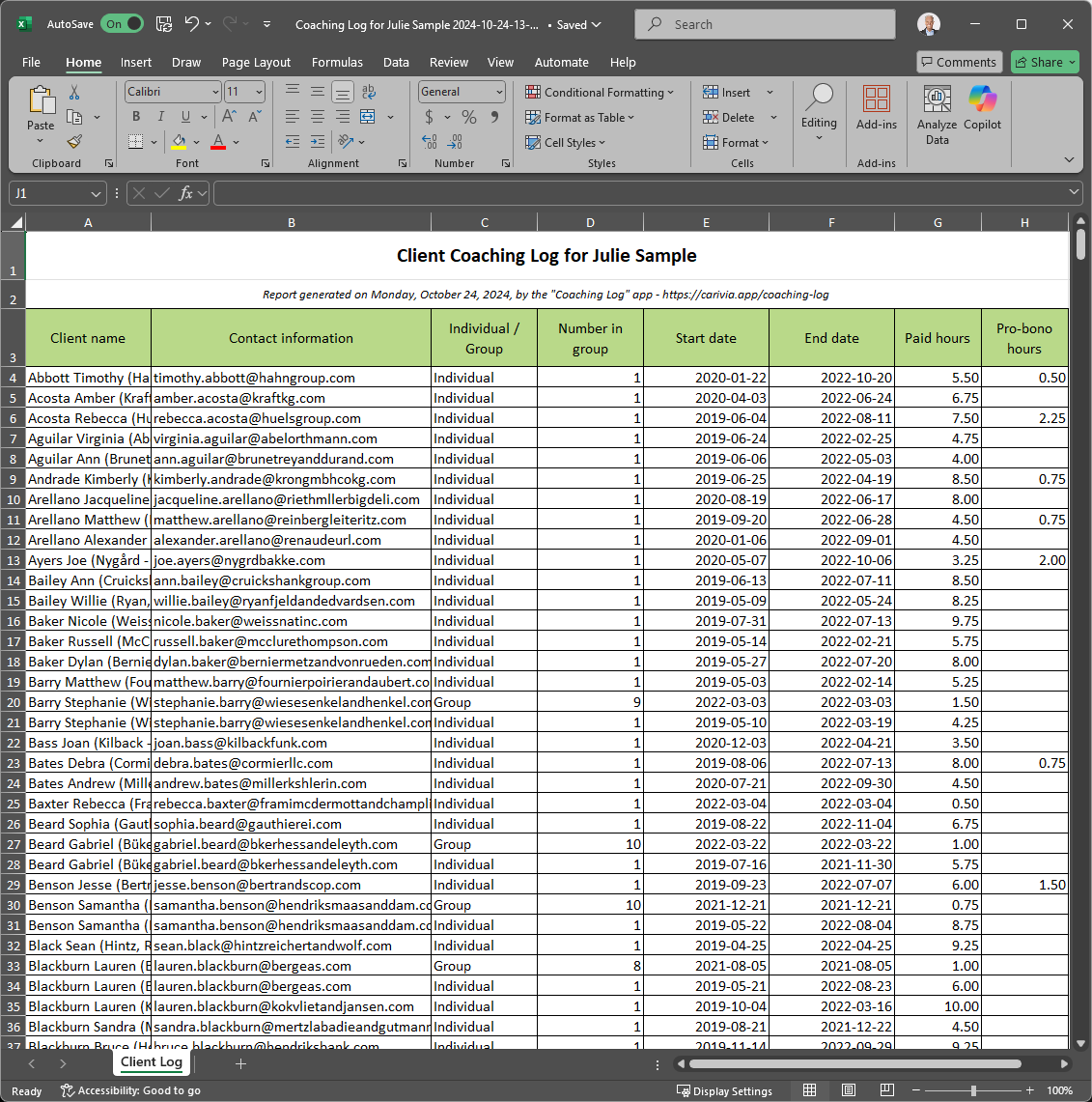Open the Comments pane

(x=959, y=62)
